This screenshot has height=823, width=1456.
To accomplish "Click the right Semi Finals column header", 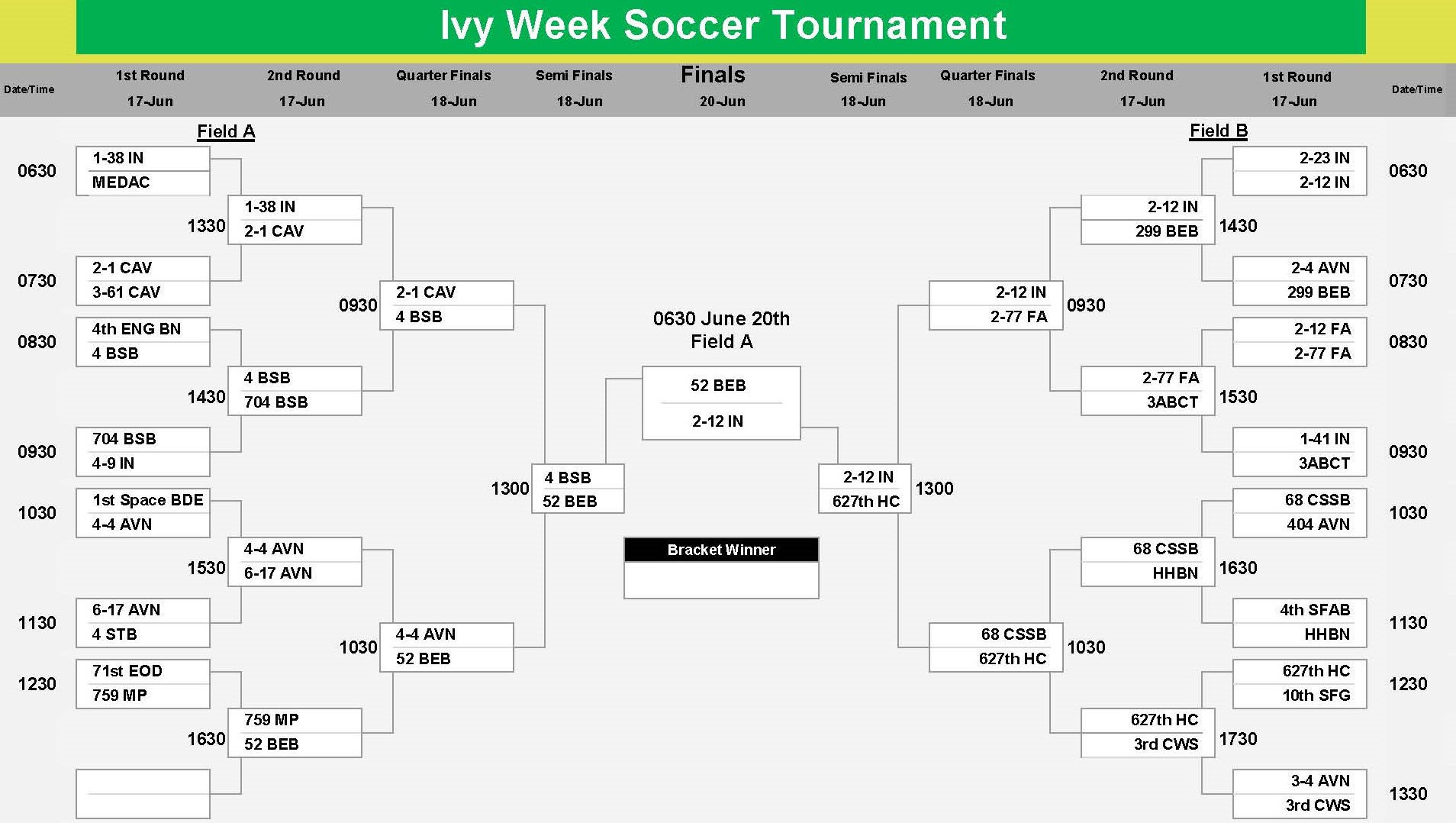I will [868, 77].
